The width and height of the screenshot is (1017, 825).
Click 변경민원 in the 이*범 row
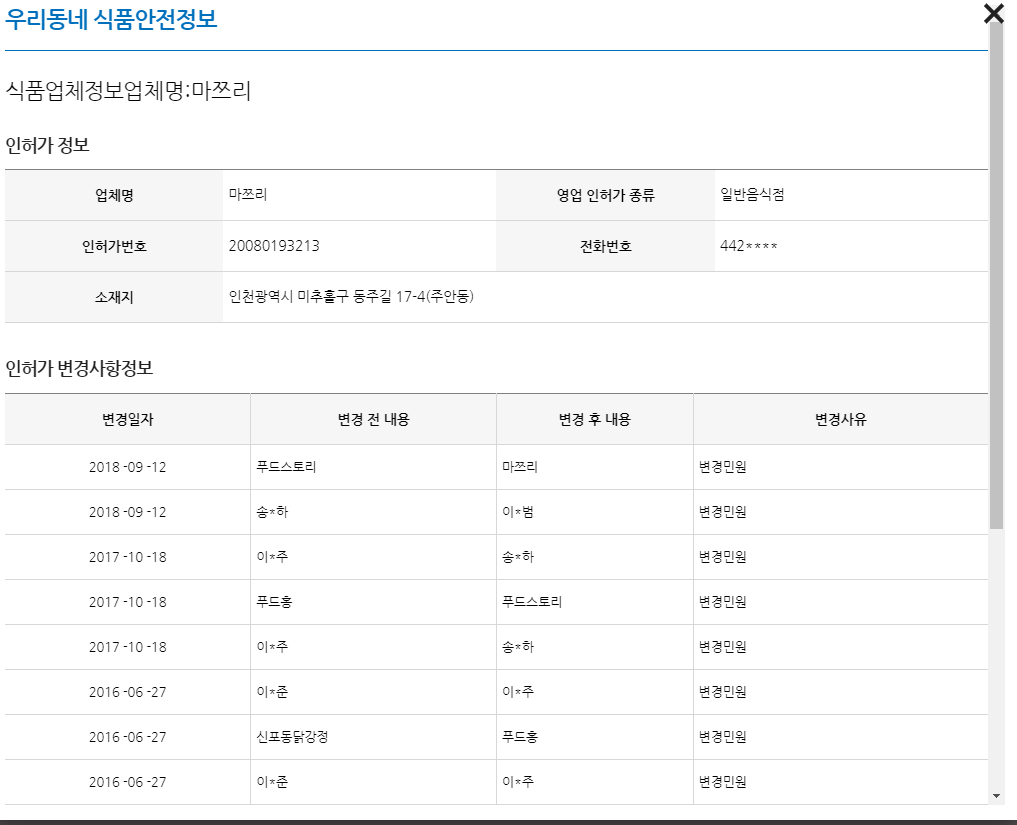pos(723,512)
